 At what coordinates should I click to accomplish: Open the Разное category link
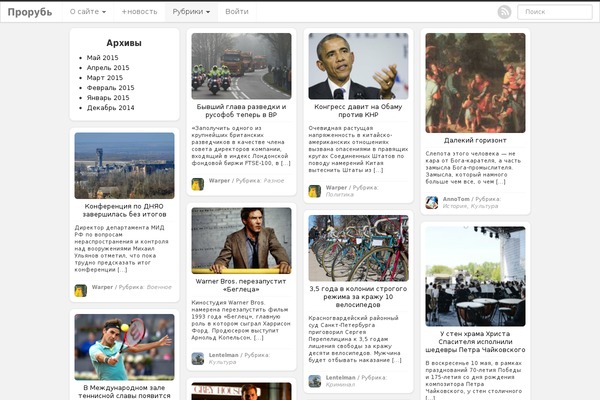click(274, 181)
